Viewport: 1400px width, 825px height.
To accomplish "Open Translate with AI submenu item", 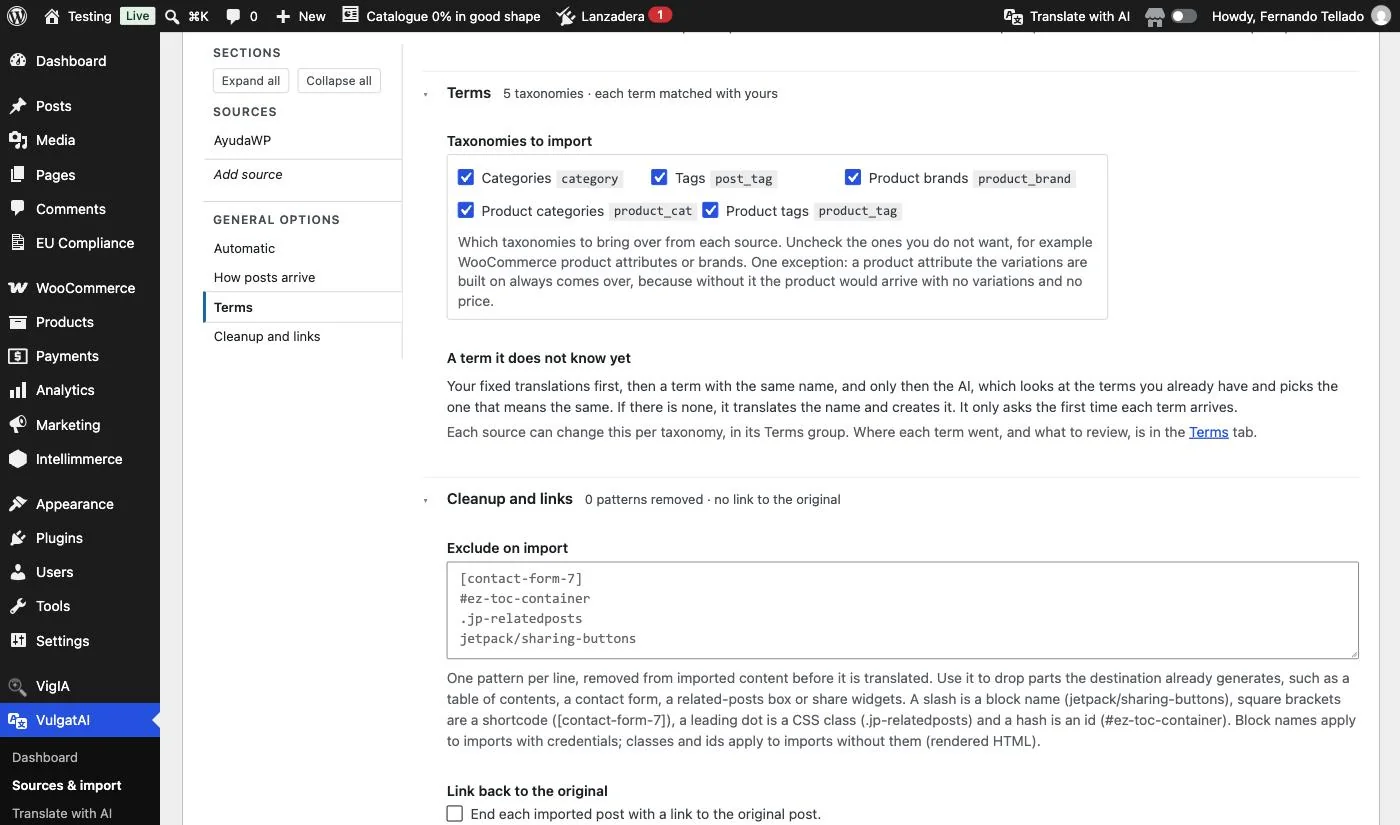I will pos(62,813).
